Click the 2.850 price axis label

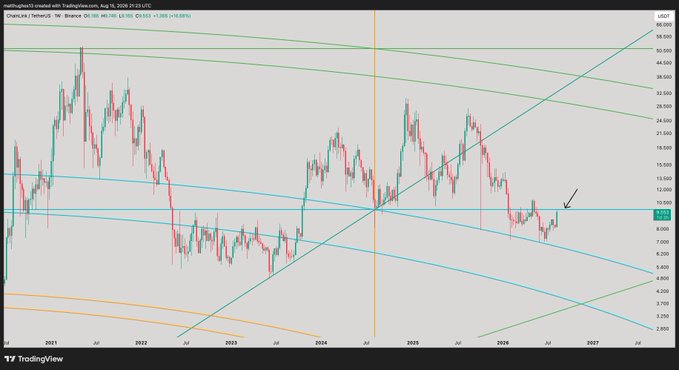click(x=663, y=329)
